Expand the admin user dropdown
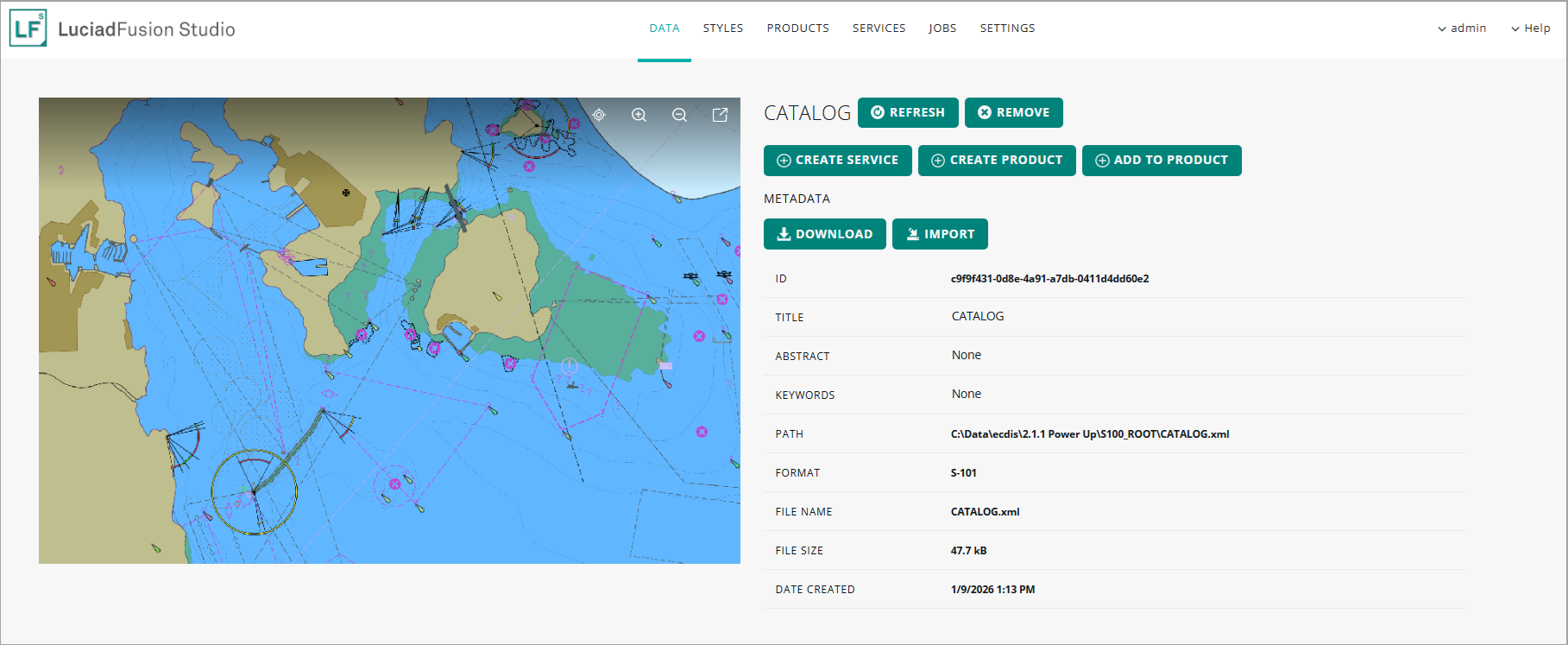This screenshot has height=645, width=1568. pyautogui.click(x=1461, y=28)
